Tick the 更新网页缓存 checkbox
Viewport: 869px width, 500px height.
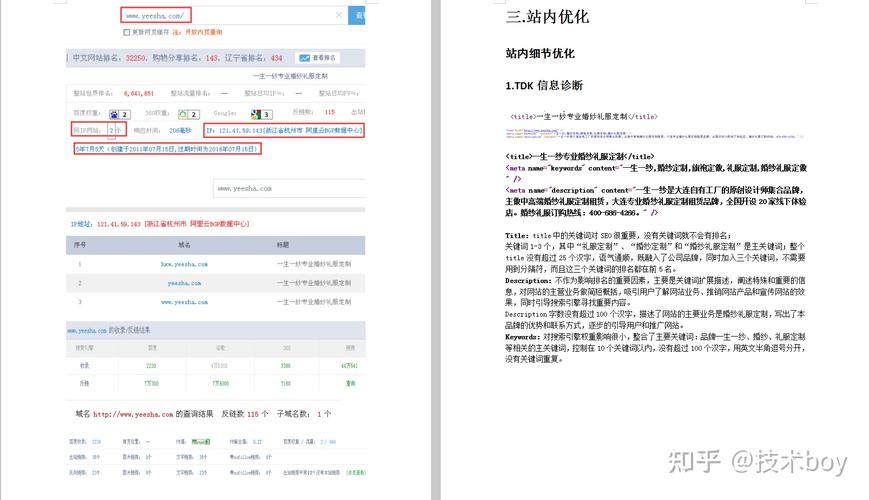tap(126, 32)
